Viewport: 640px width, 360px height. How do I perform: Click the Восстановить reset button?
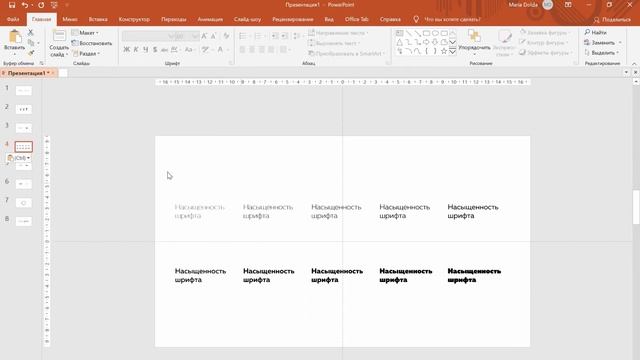point(92,43)
